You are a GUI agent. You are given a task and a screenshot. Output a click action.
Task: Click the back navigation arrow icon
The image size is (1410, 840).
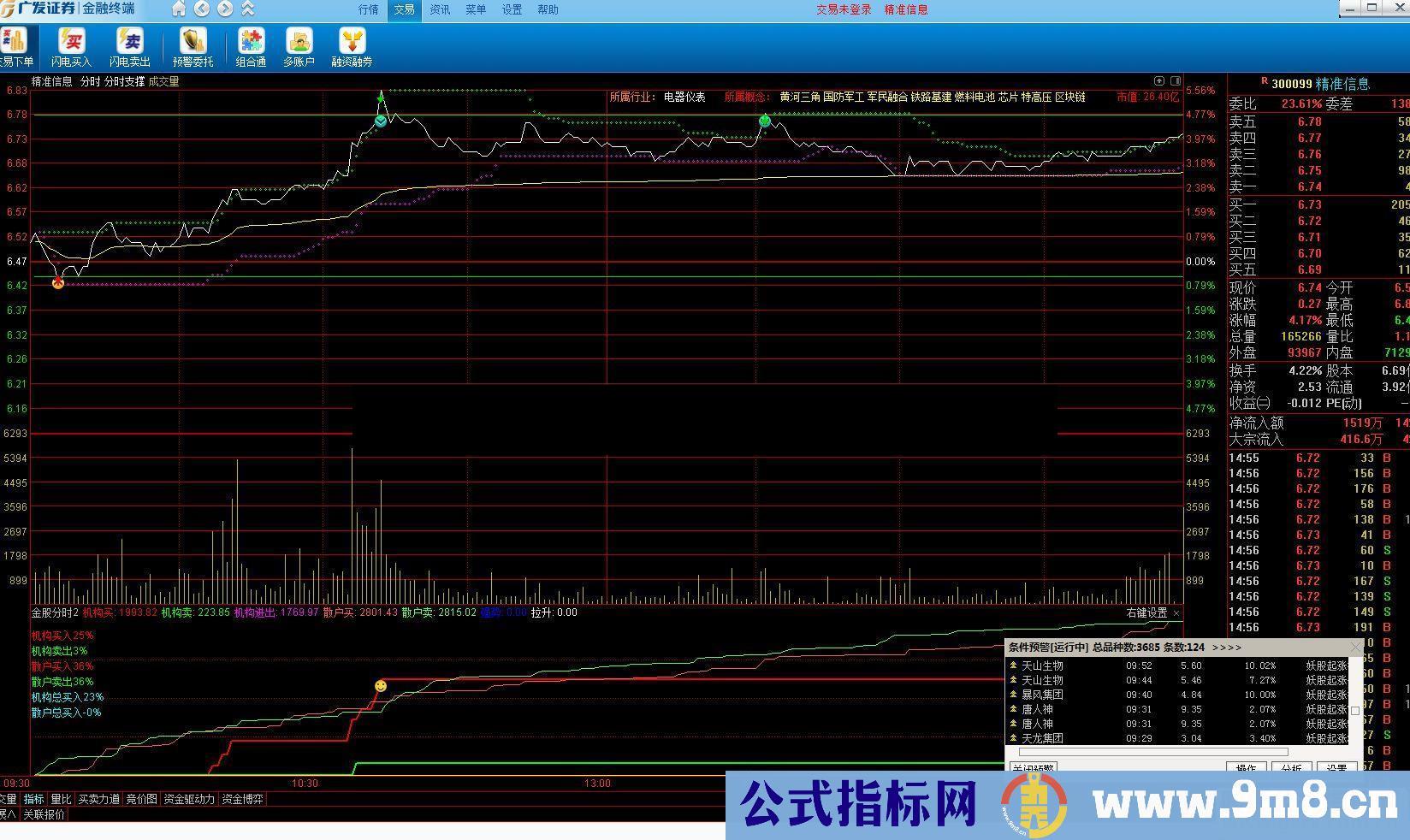(x=200, y=10)
